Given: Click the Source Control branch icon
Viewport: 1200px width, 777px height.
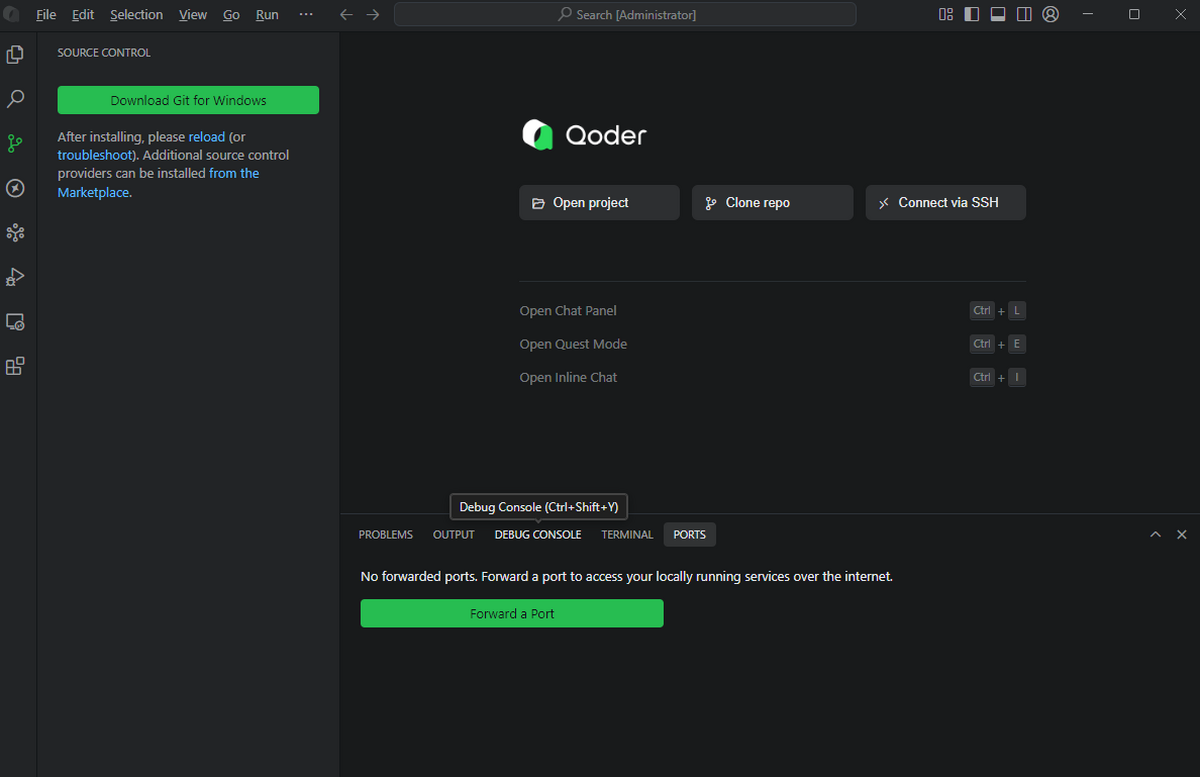Looking at the screenshot, I should tap(15, 144).
